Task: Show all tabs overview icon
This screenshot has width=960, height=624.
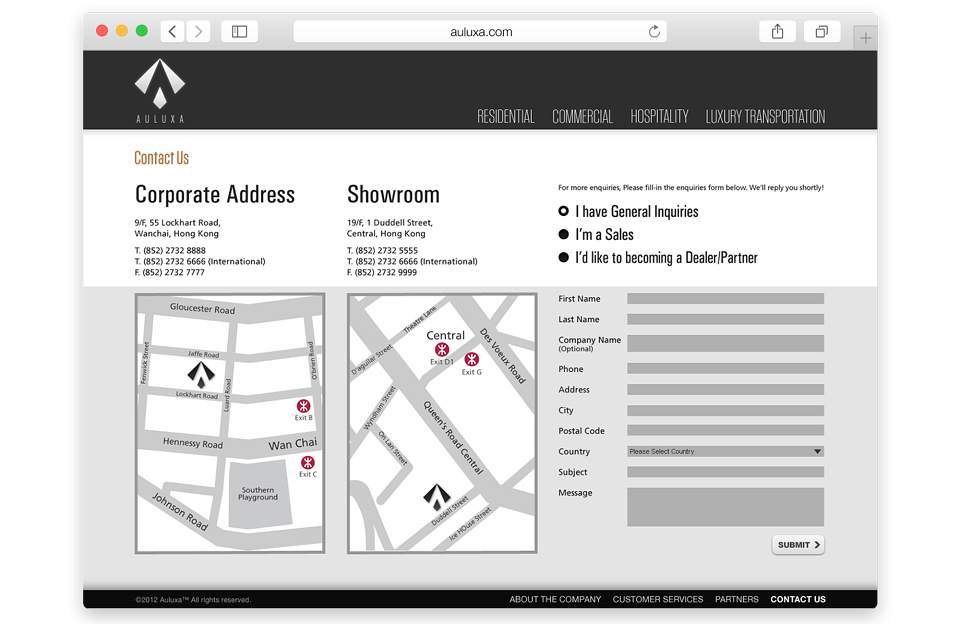Action: tap(822, 31)
